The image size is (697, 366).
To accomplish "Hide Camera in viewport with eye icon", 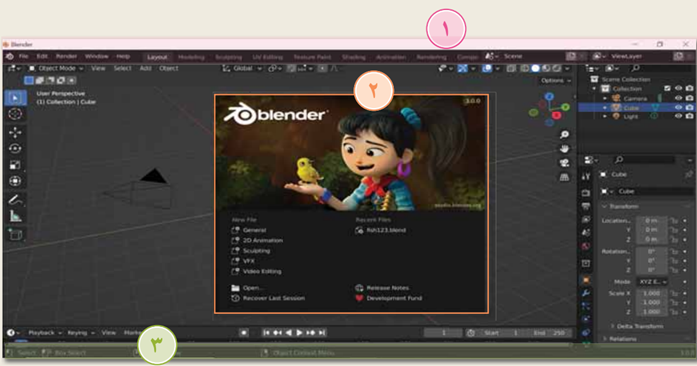I will coord(678,98).
